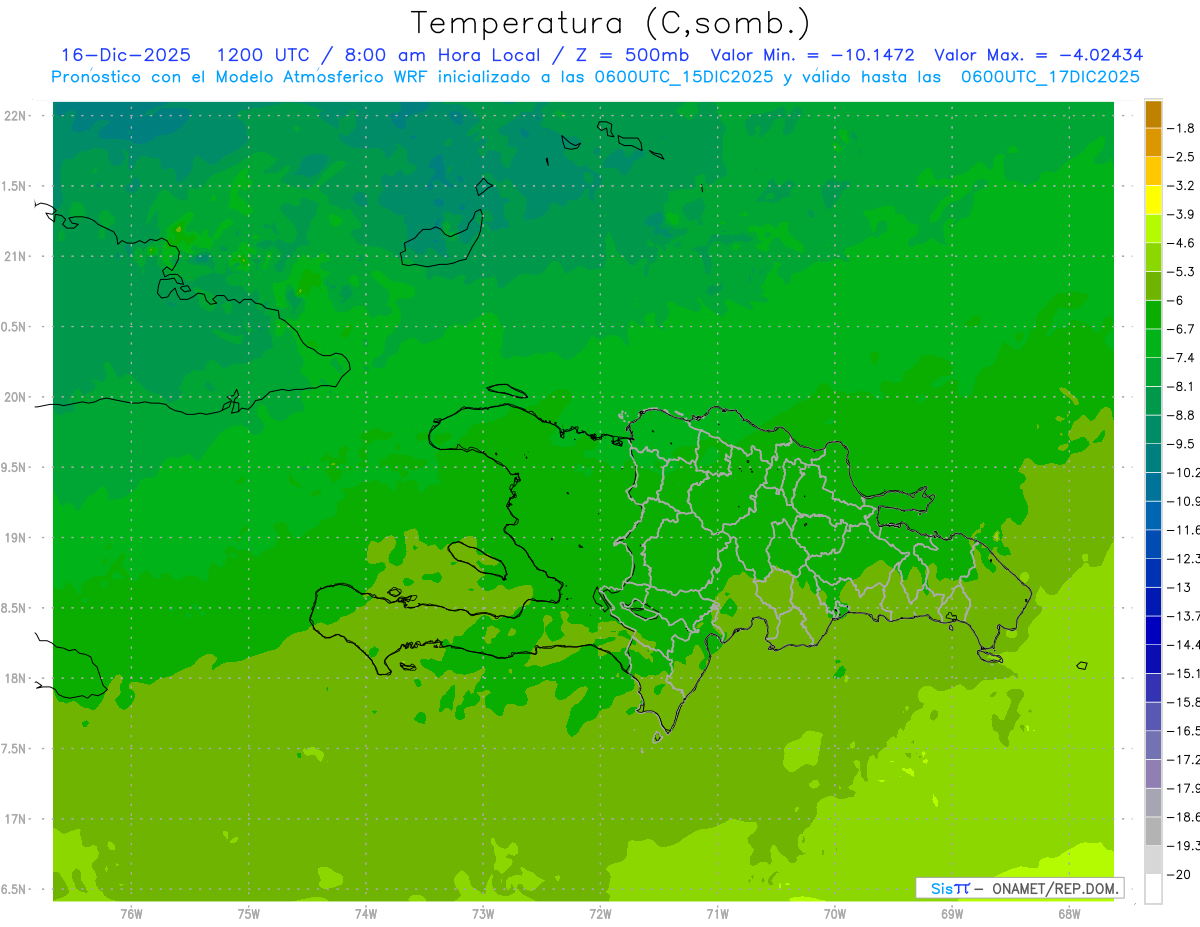Image resolution: width=1200 pixels, height=927 pixels.
Task: Click the "75W" longitude label
Action: click(x=249, y=914)
